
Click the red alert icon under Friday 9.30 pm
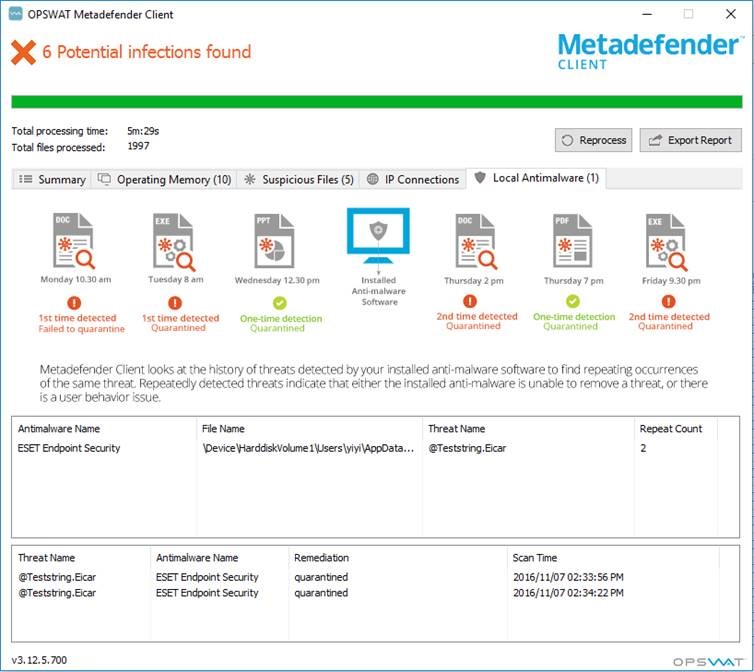668,301
